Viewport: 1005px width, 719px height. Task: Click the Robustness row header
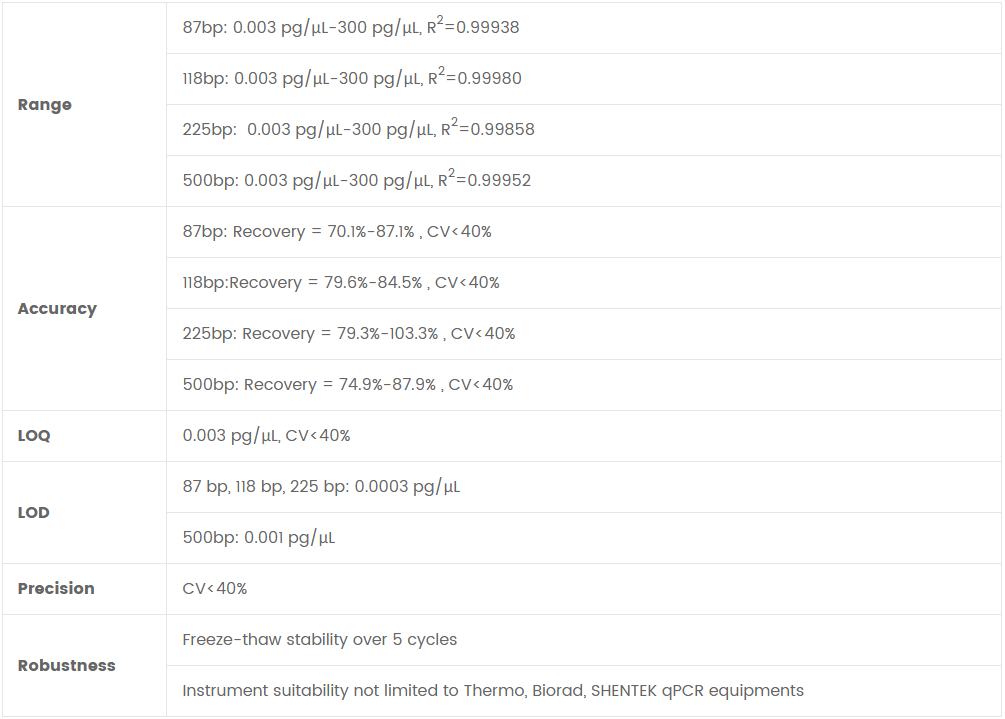tap(66, 666)
